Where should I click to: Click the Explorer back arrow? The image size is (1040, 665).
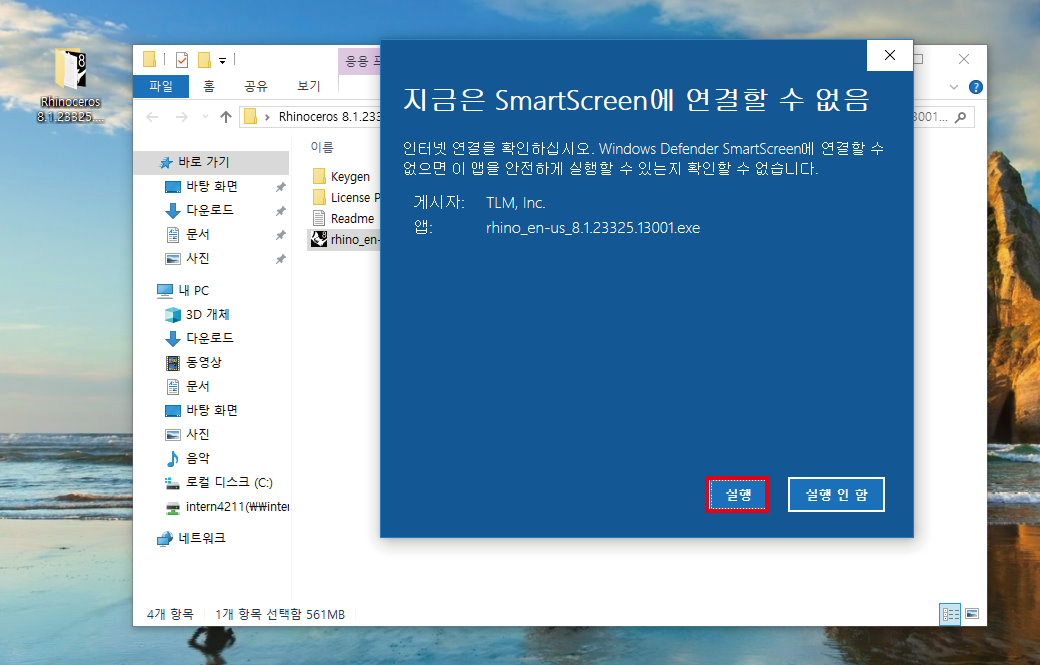153,117
